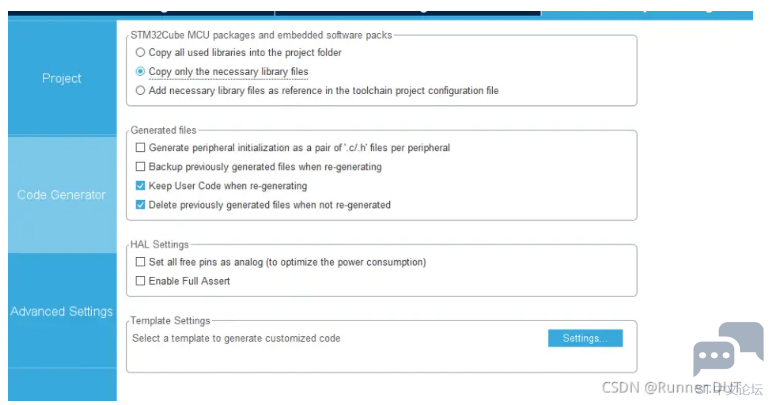Open the Project settings tab
This screenshot has width=772, height=405.
62,78
